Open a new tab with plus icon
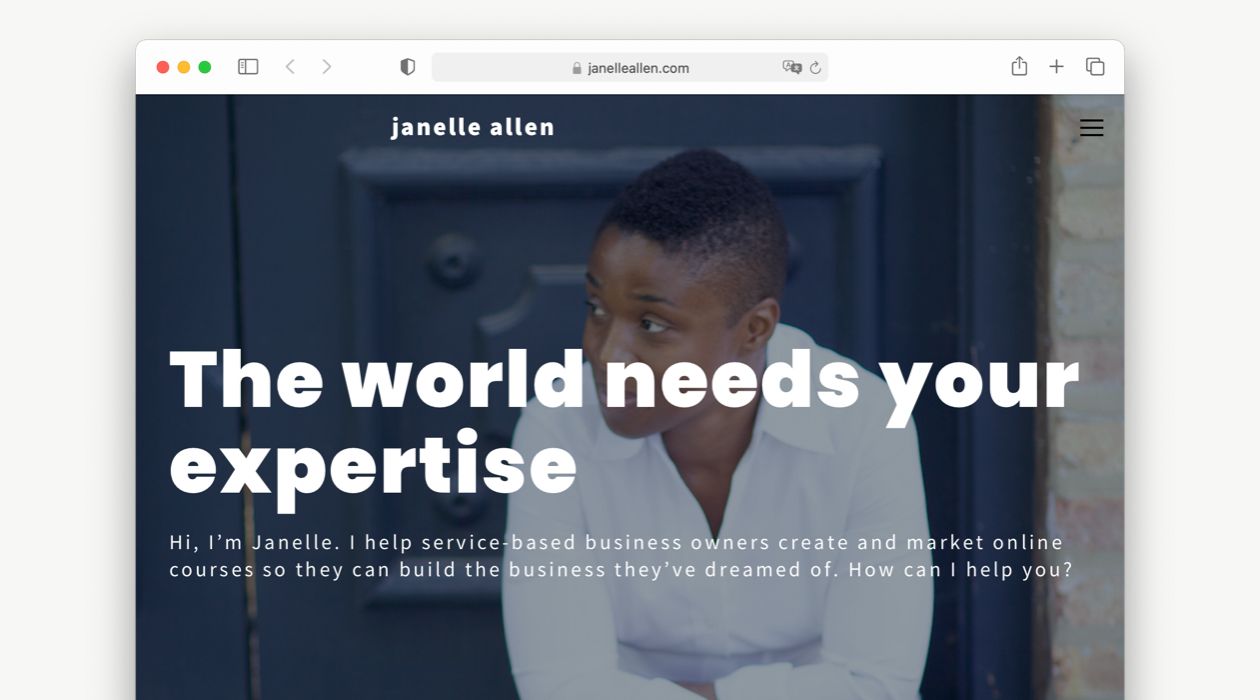This screenshot has width=1260, height=700. [x=1056, y=67]
